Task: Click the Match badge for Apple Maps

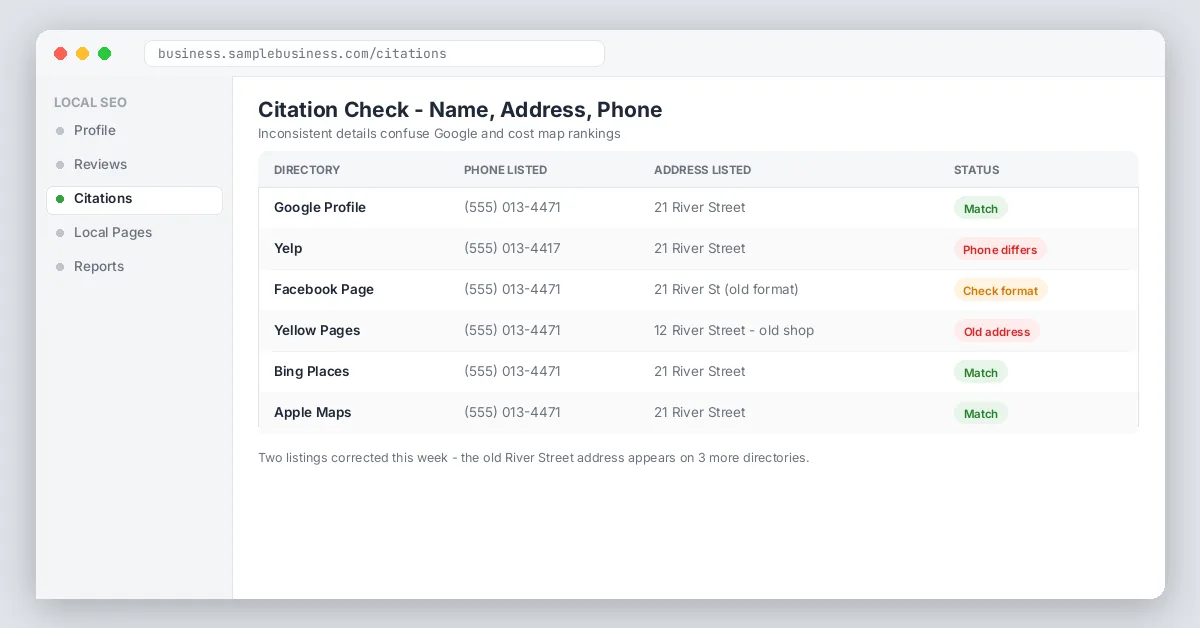Action: coord(981,414)
